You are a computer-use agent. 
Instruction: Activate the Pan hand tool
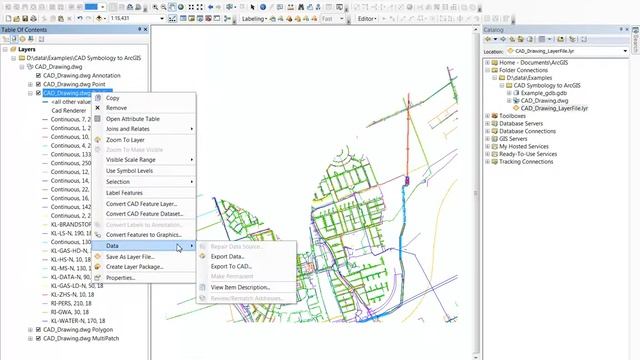(x=172, y=7)
